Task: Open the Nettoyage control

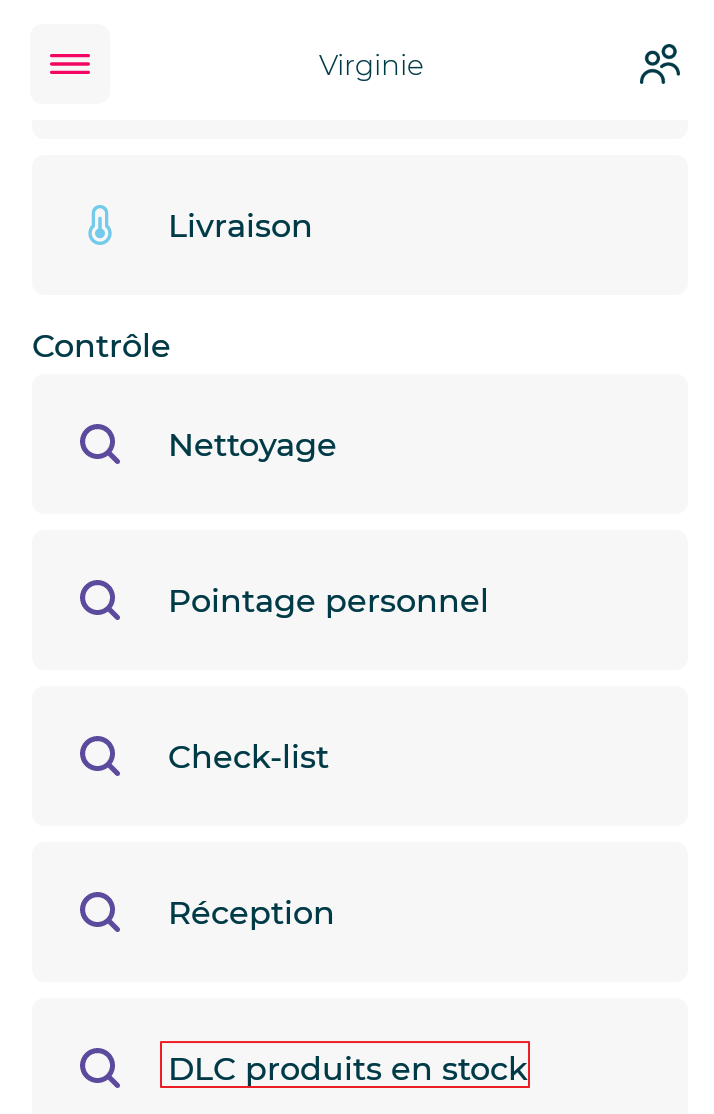Action: pyautogui.click(x=252, y=445)
